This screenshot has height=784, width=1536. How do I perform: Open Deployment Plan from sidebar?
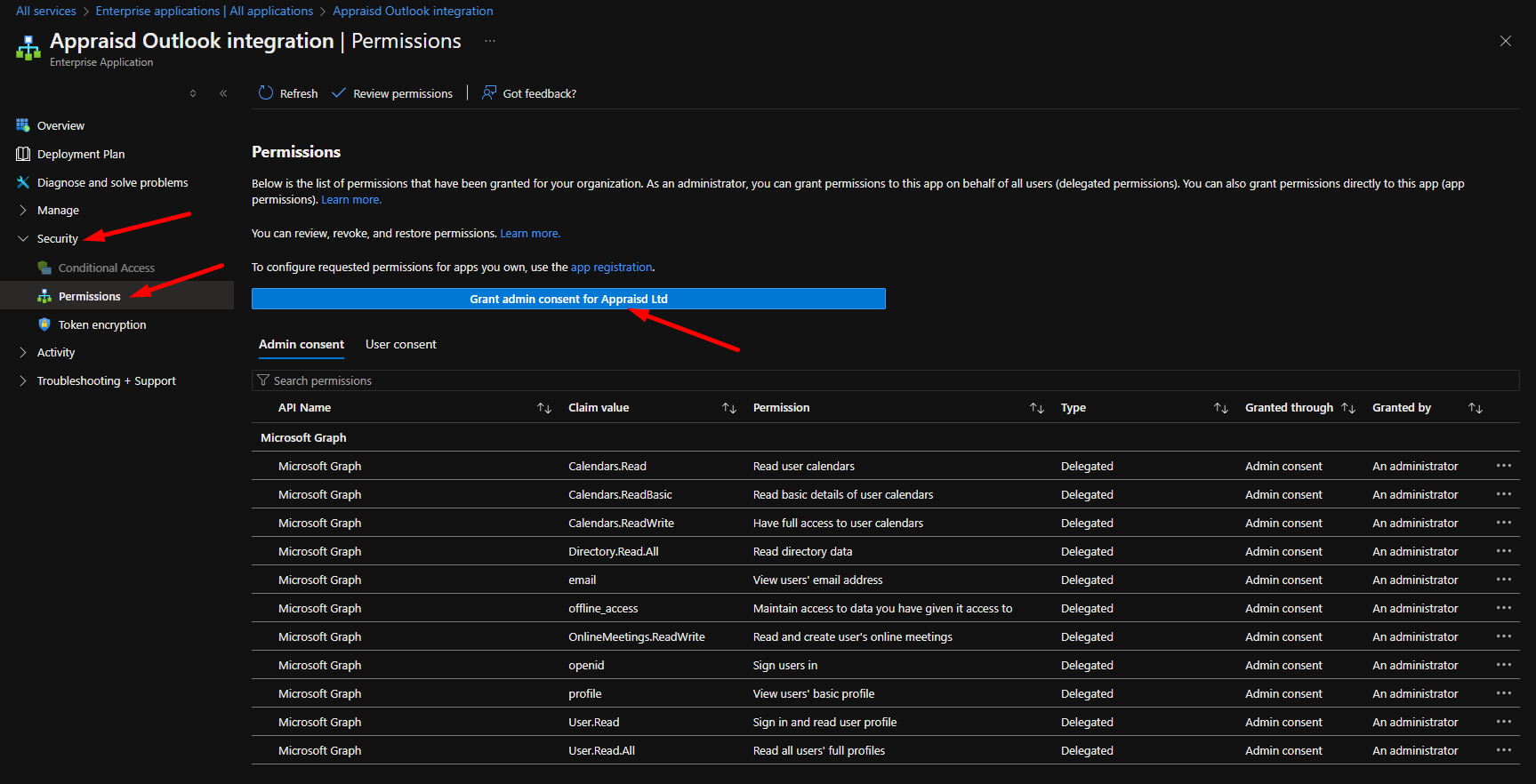tap(80, 154)
